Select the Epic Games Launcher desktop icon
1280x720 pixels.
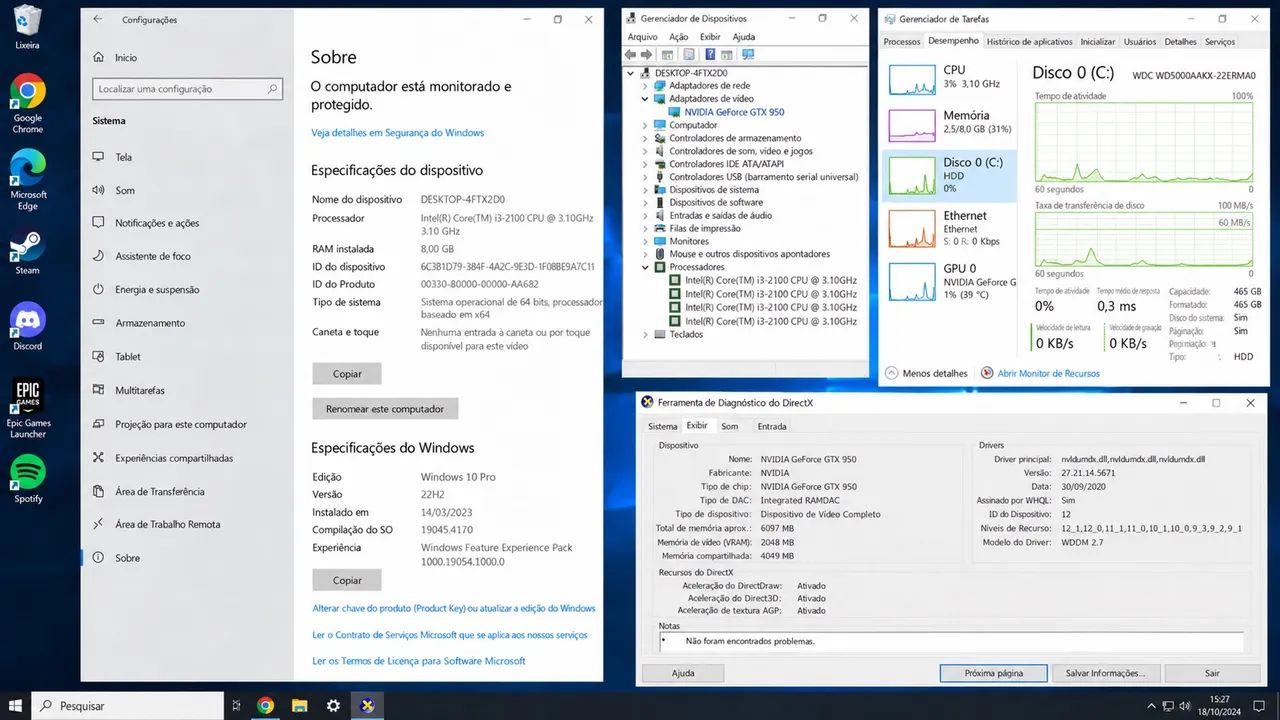[28, 408]
